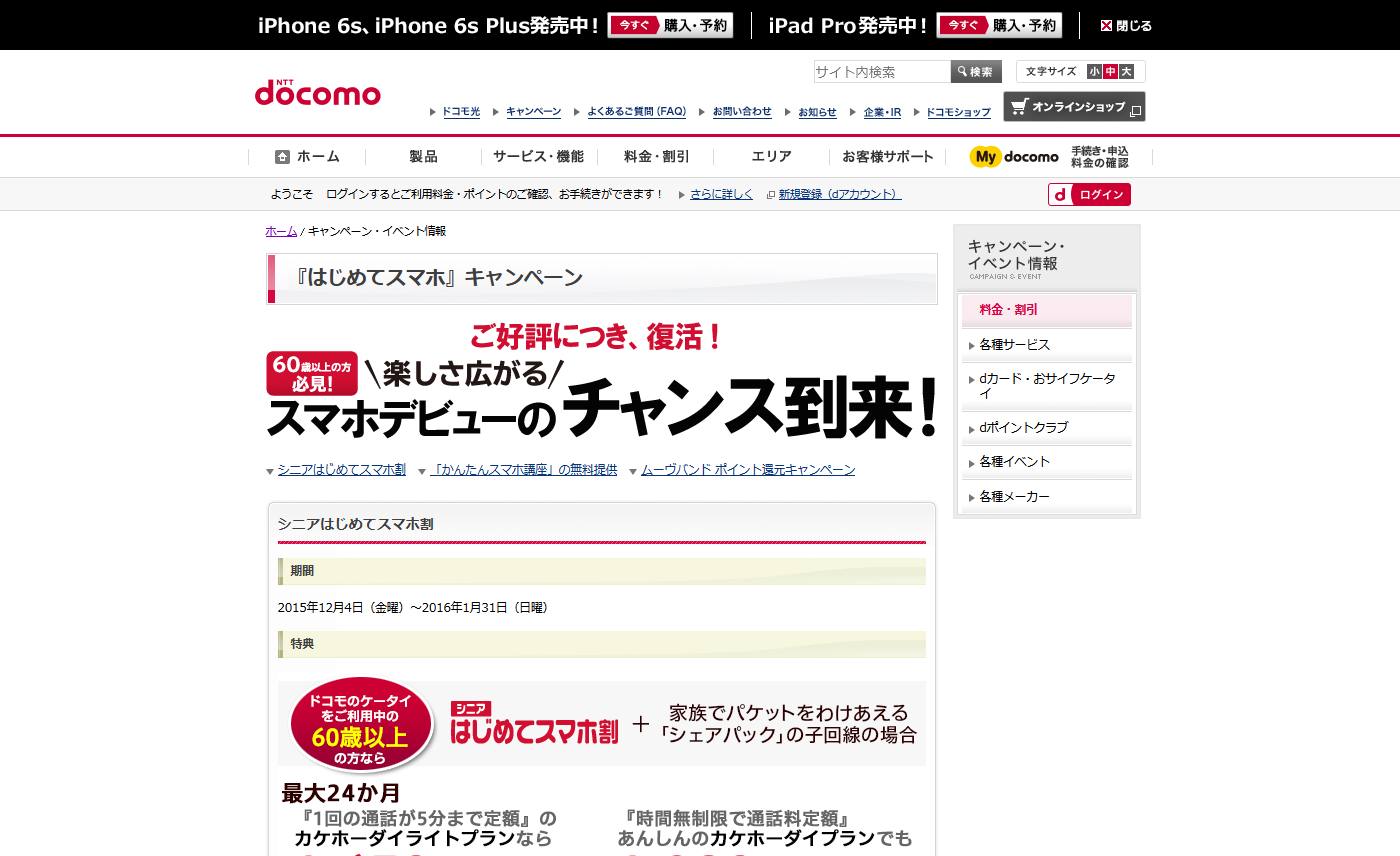The width and height of the screenshot is (1400, 856).
Task: Open エリア navigation menu
Action: tap(771, 156)
